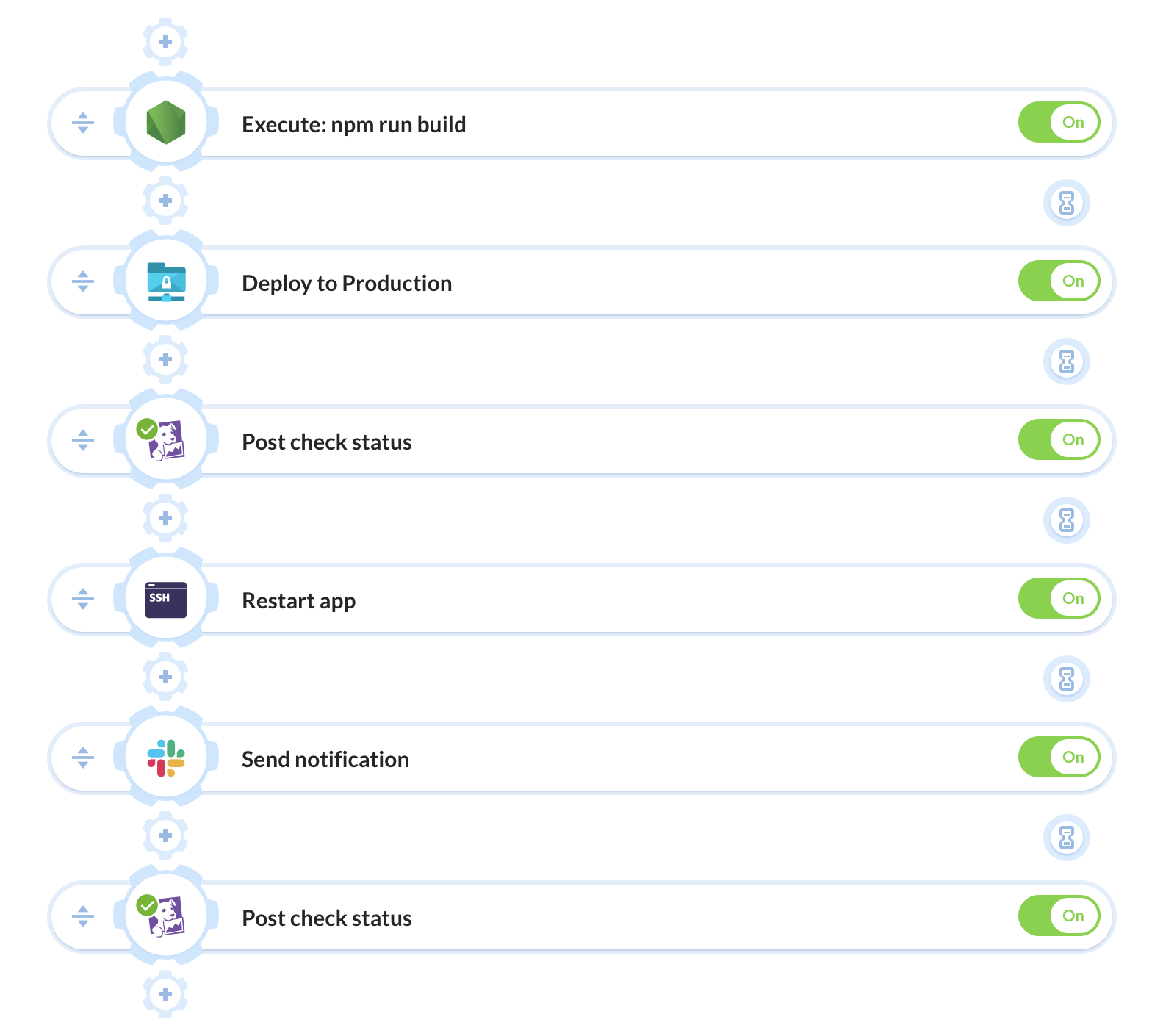Open the first Datadog Post check status icon
Image resolution: width=1163 pixels, height=1036 pixels.
pyautogui.click(x=163, y=439)
